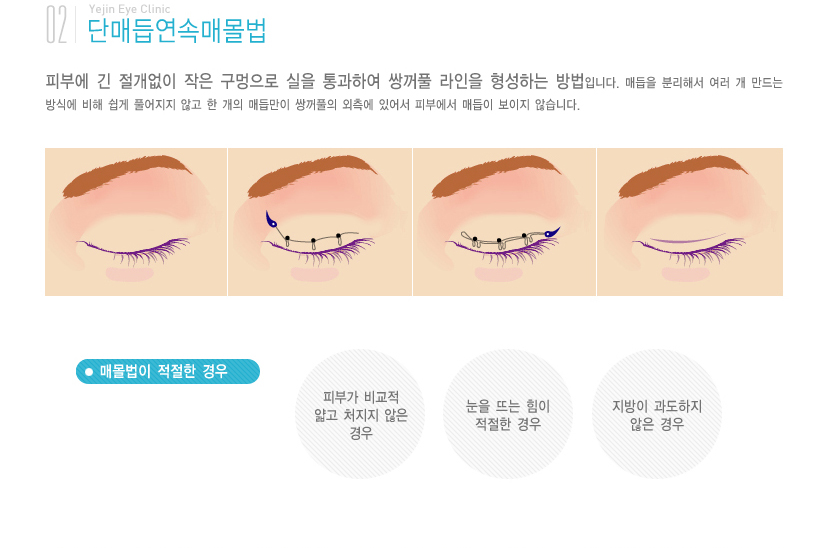Click the eyebrow in the first illustration
Image resolution: width=827 pixels, height=548 pixels.
click(127, 175)
